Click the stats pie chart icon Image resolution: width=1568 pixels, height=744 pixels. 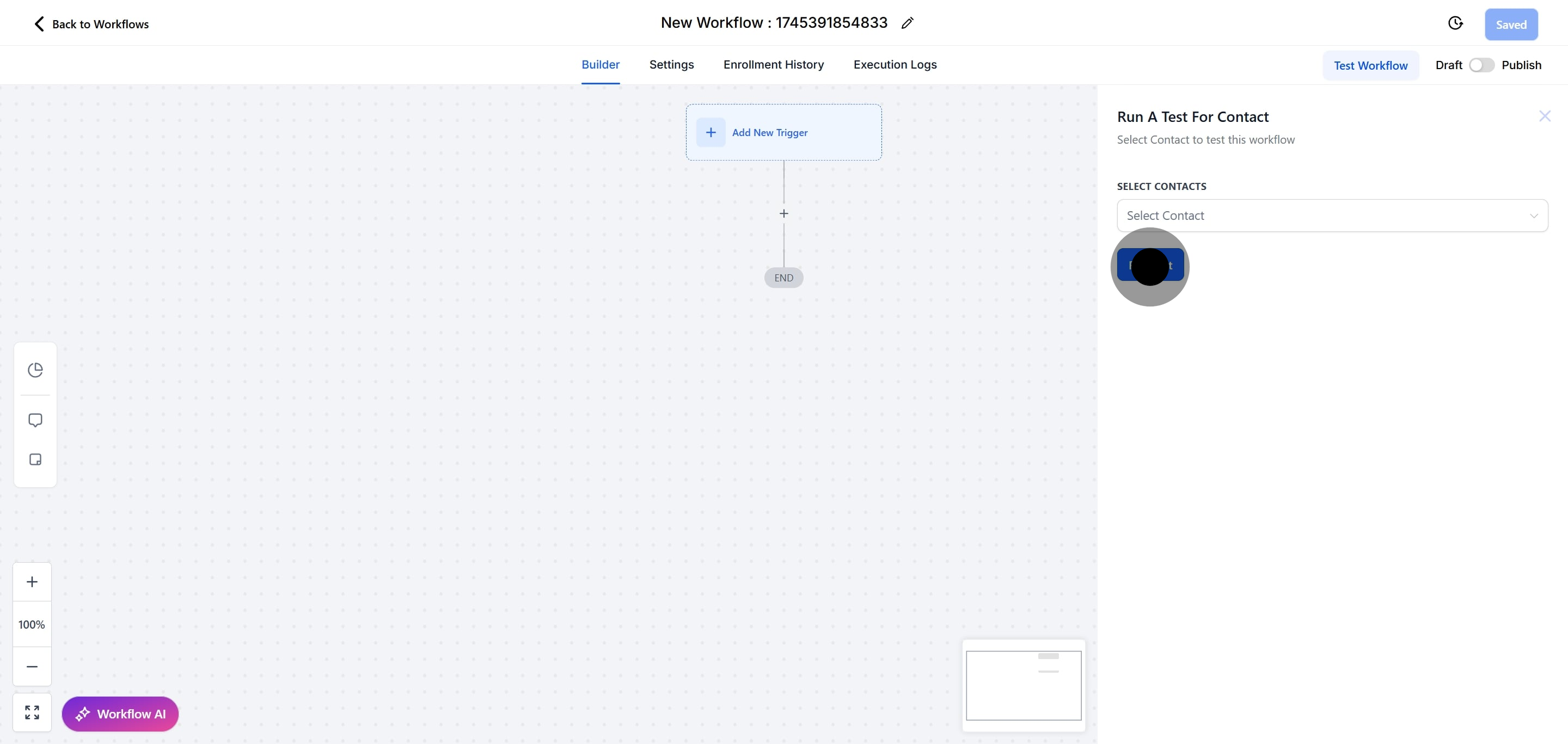(x=35, y=369)
